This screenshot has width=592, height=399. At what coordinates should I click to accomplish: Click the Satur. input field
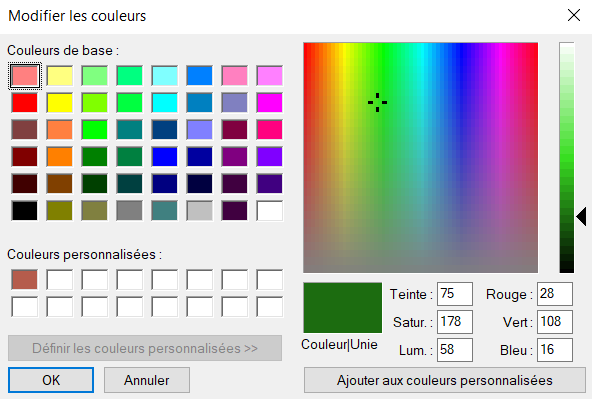pyautogui.click(x=455, y=322)
